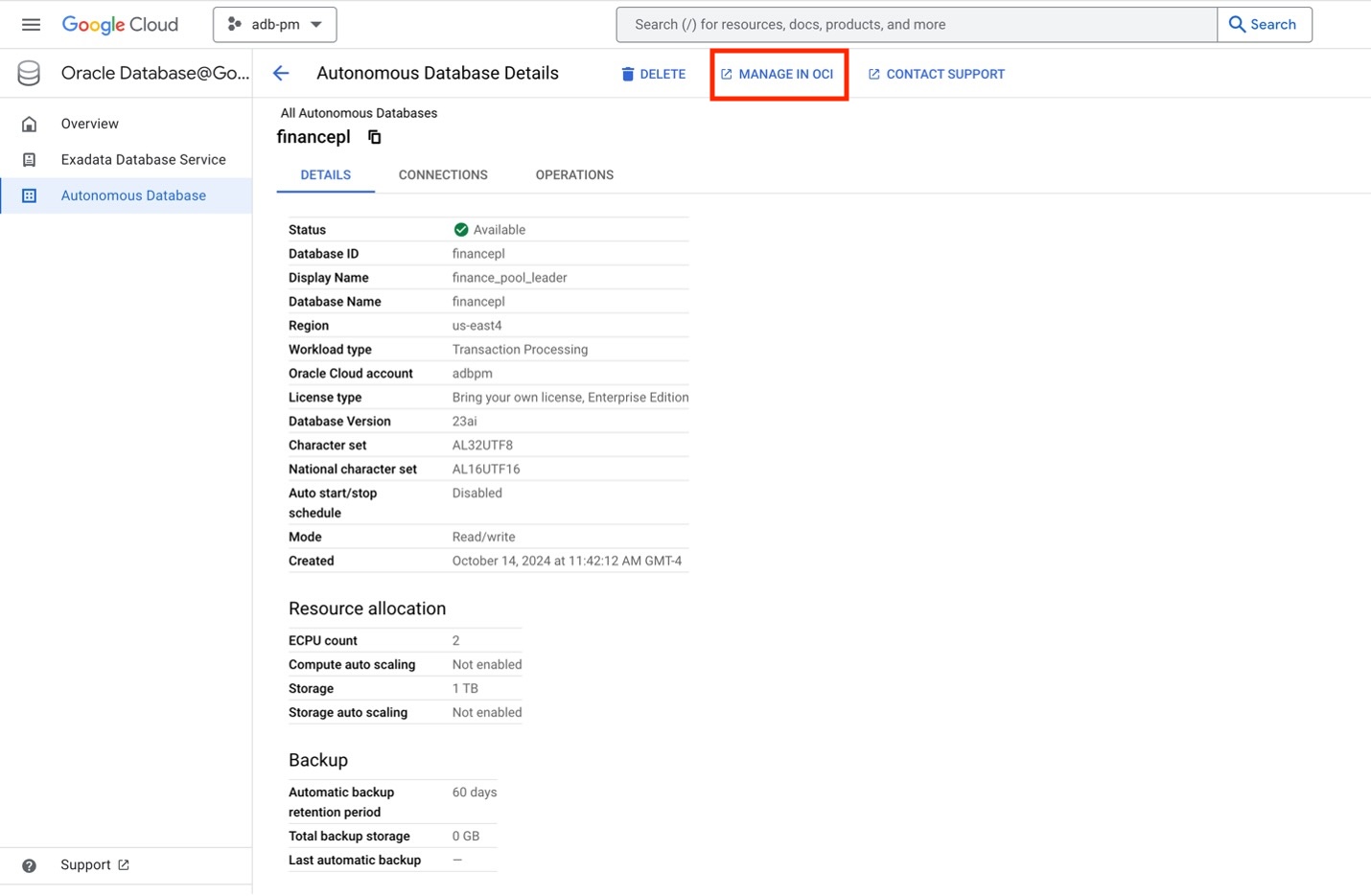Click the trash icon to delete database
The image size is (1371, 896).
[627, 74]
